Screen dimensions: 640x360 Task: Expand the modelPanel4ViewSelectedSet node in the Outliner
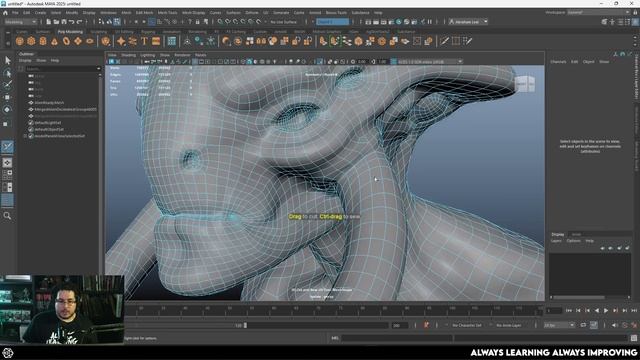(25, 136)
